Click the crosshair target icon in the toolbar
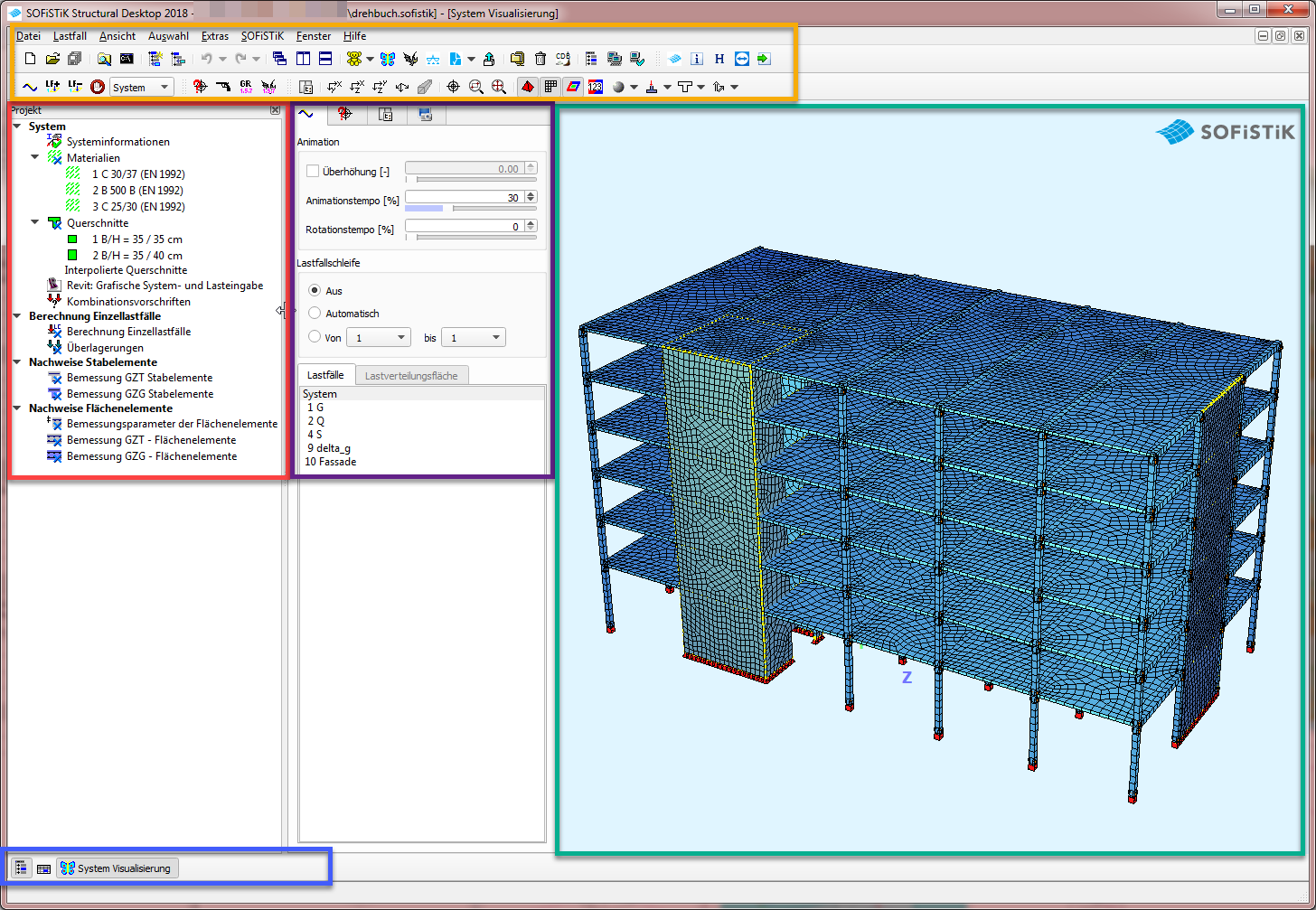The width and height of the screenshot is (1316, 910). pos(454,87)
